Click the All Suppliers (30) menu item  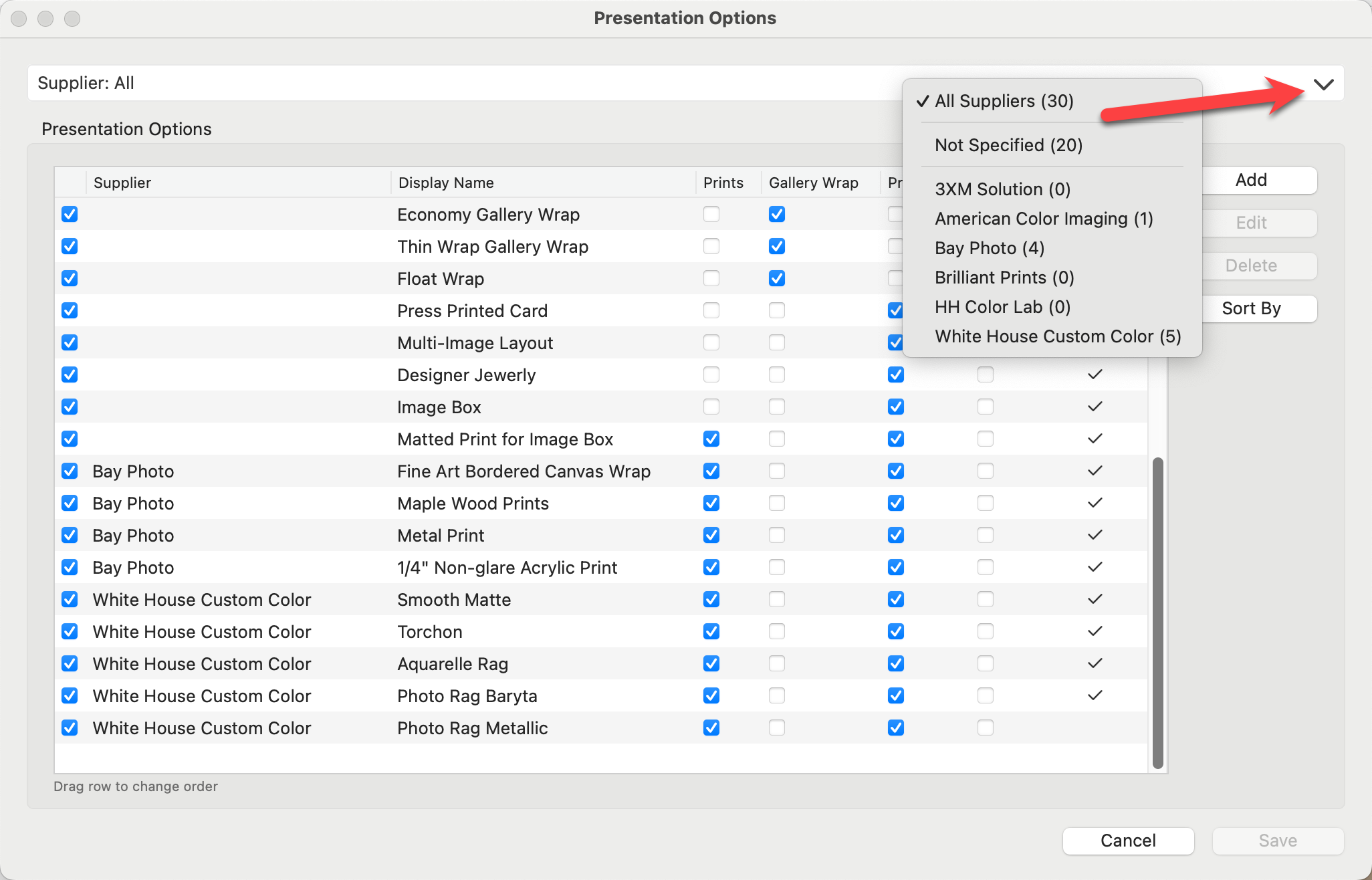pos(1003,101)
